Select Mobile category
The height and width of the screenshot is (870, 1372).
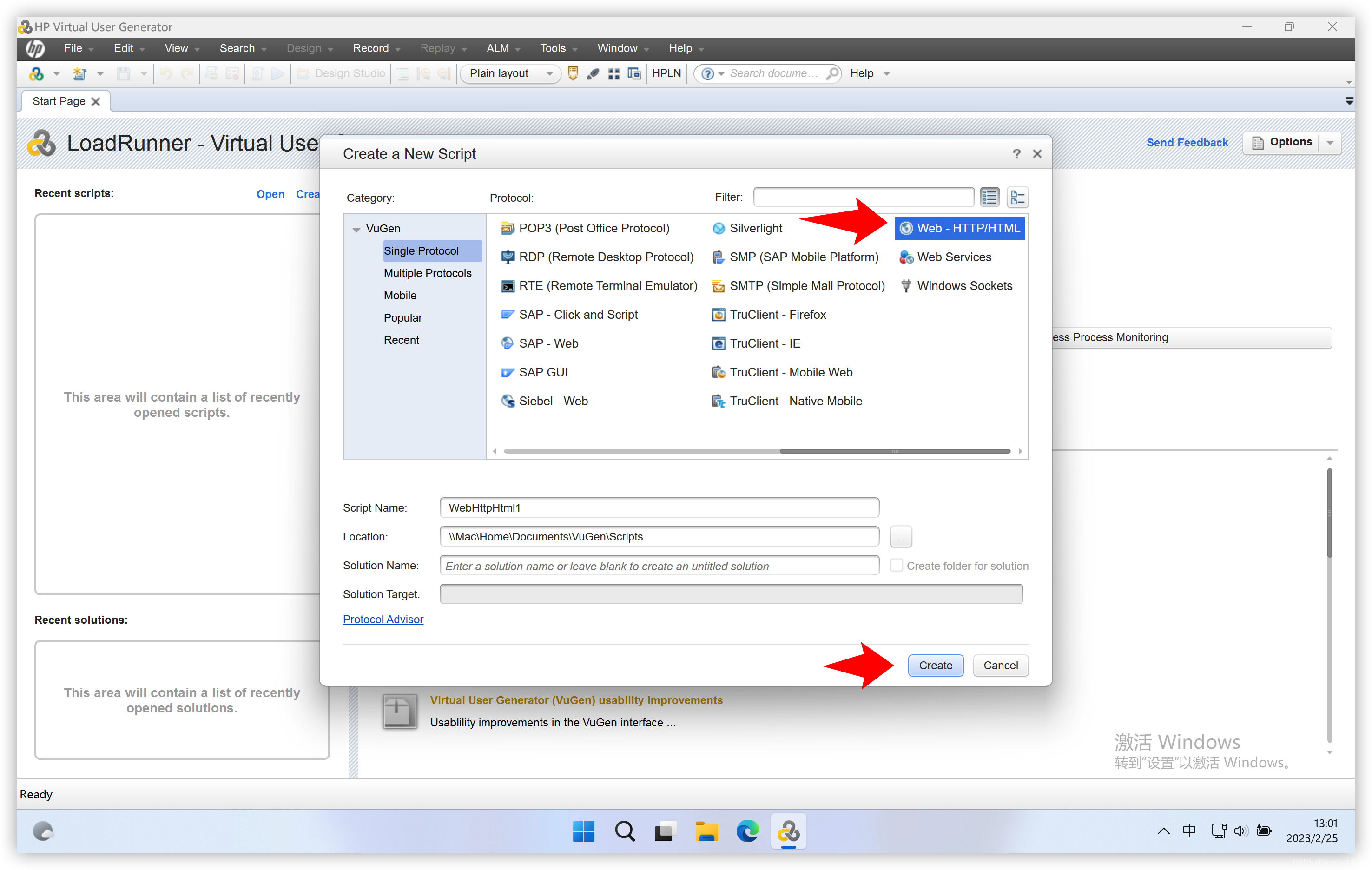pos(400,296)
